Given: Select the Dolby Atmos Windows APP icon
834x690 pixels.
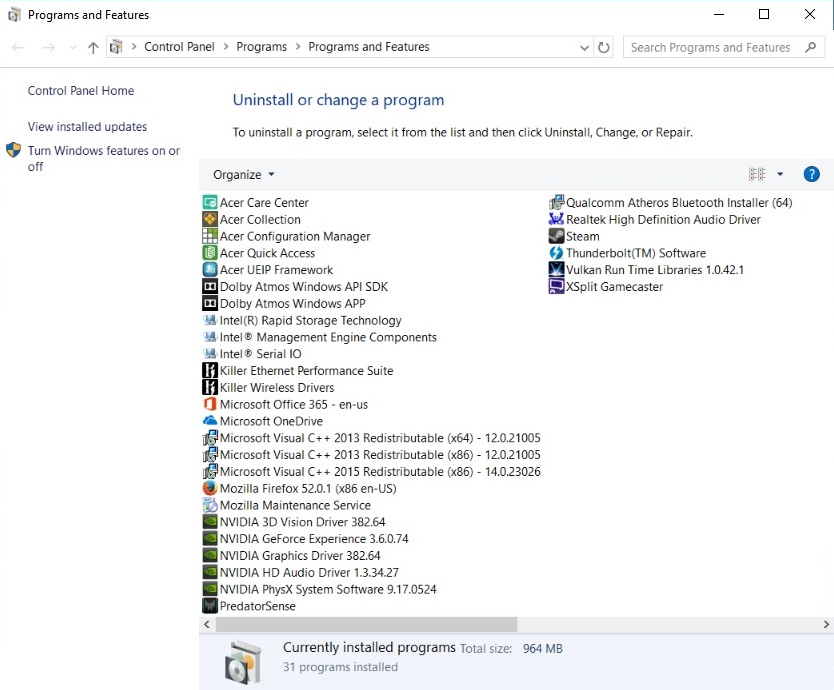Looking at the screenshot, I should click(210, 304).
